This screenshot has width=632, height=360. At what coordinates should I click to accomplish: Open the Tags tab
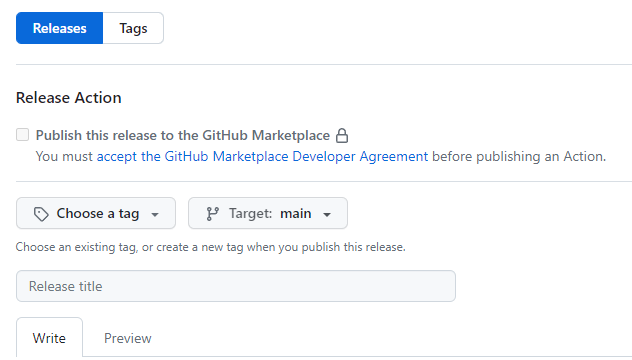pyautogui.click(x=133, y=28)
